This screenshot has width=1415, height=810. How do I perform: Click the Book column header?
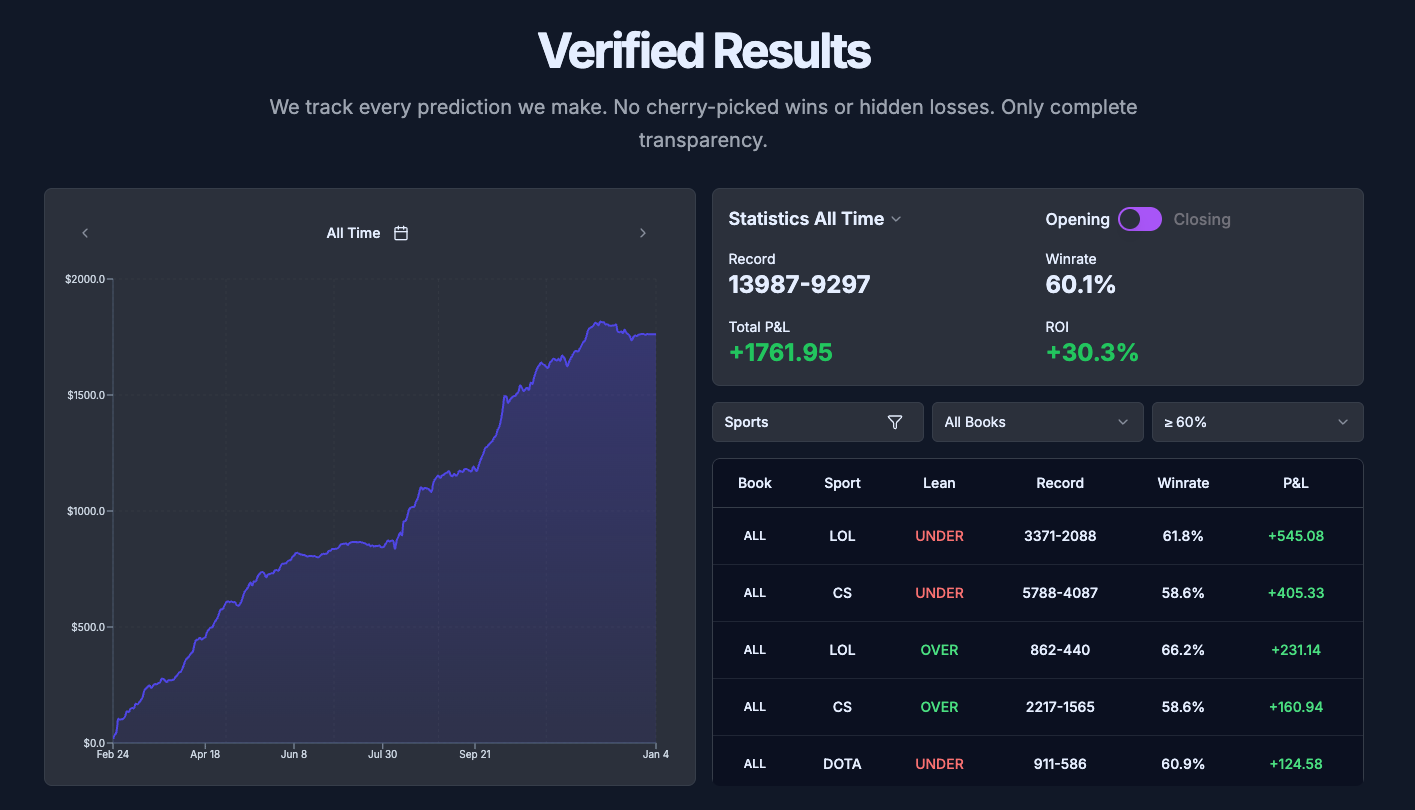point(755,483)
